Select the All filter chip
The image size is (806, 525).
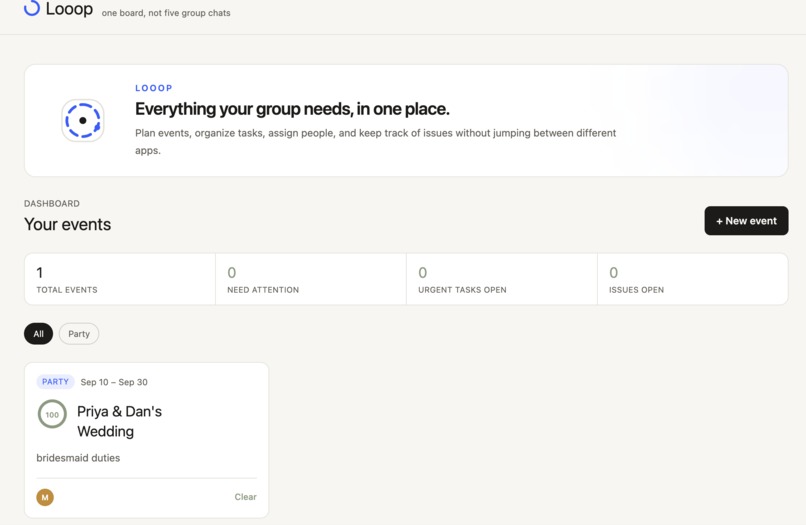[x=39, y=334]
